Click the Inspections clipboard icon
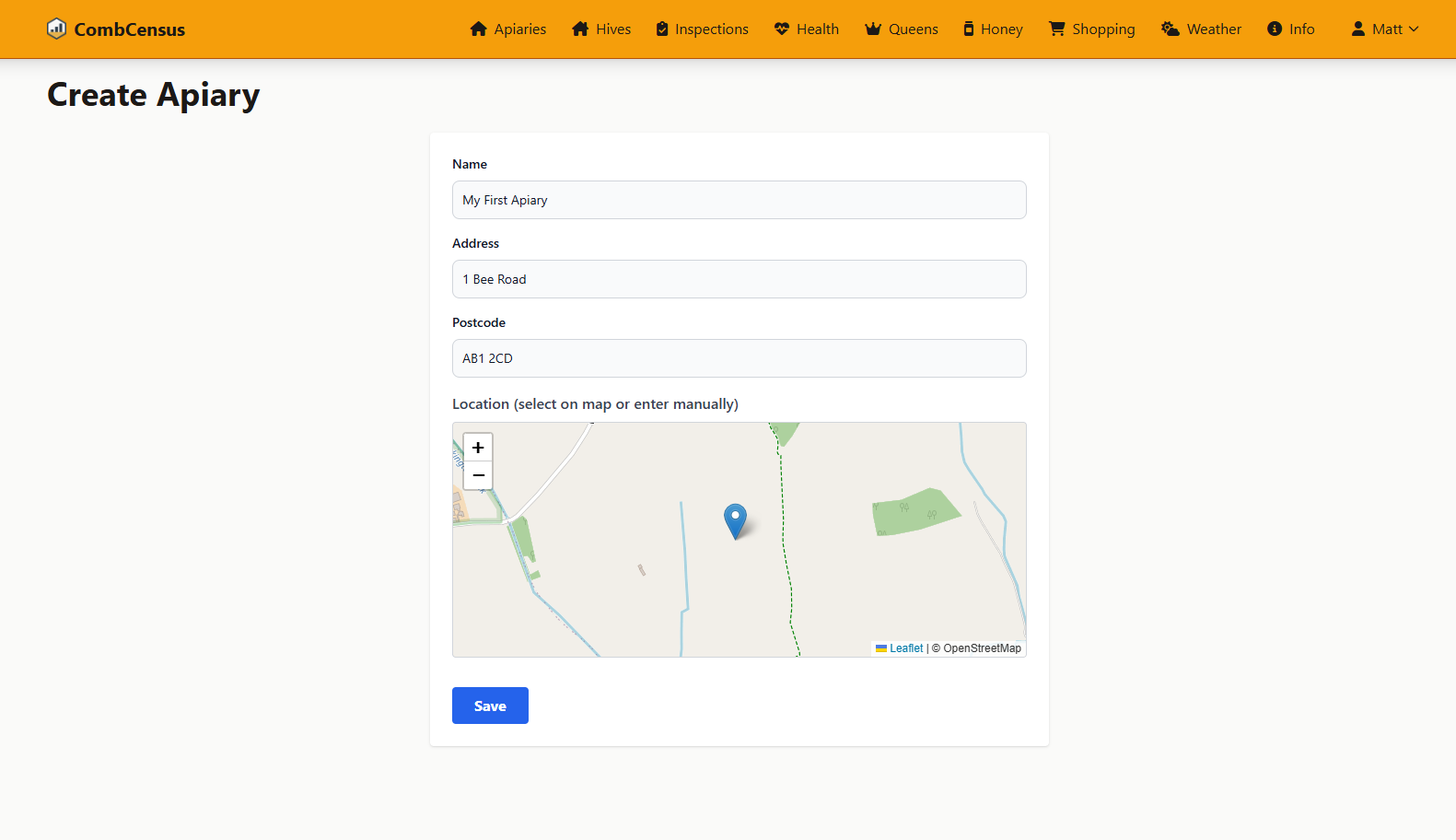 (x=662, y=29)
